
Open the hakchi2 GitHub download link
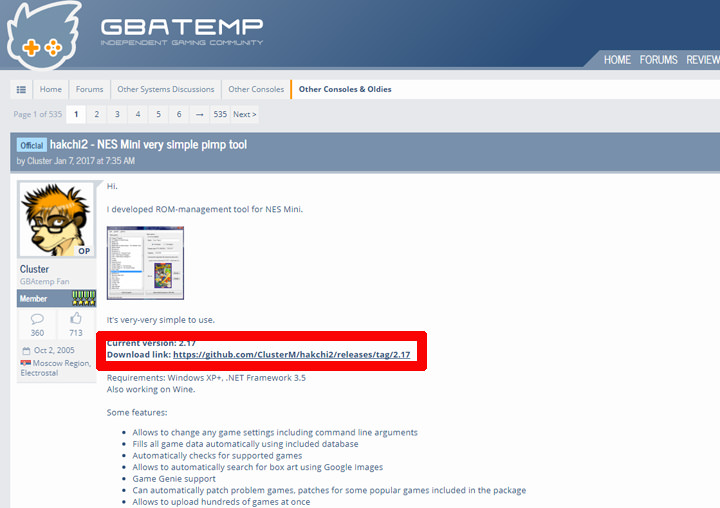click(x=291, y=355)
